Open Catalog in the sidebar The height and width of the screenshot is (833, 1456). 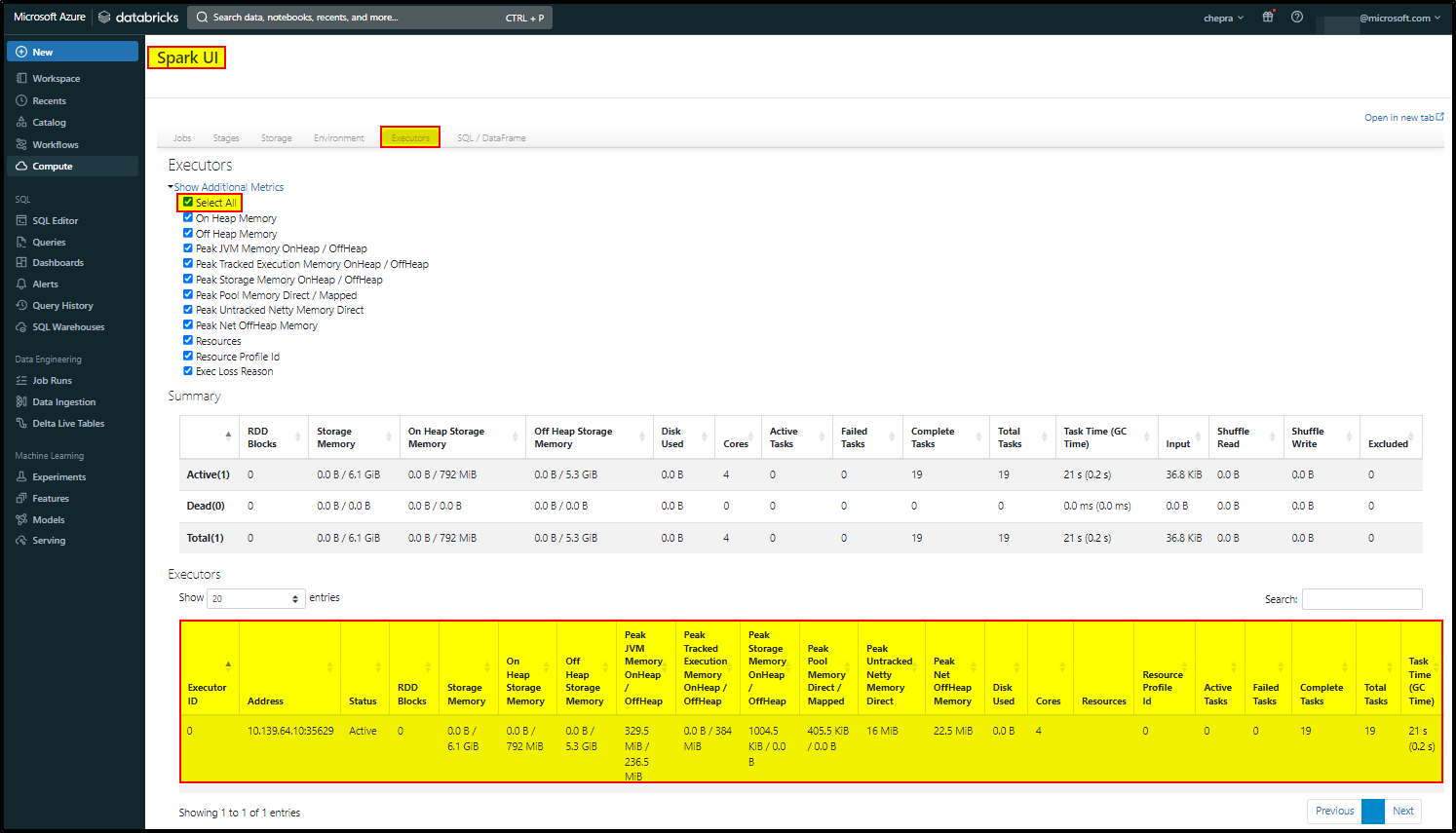(72, 123)
